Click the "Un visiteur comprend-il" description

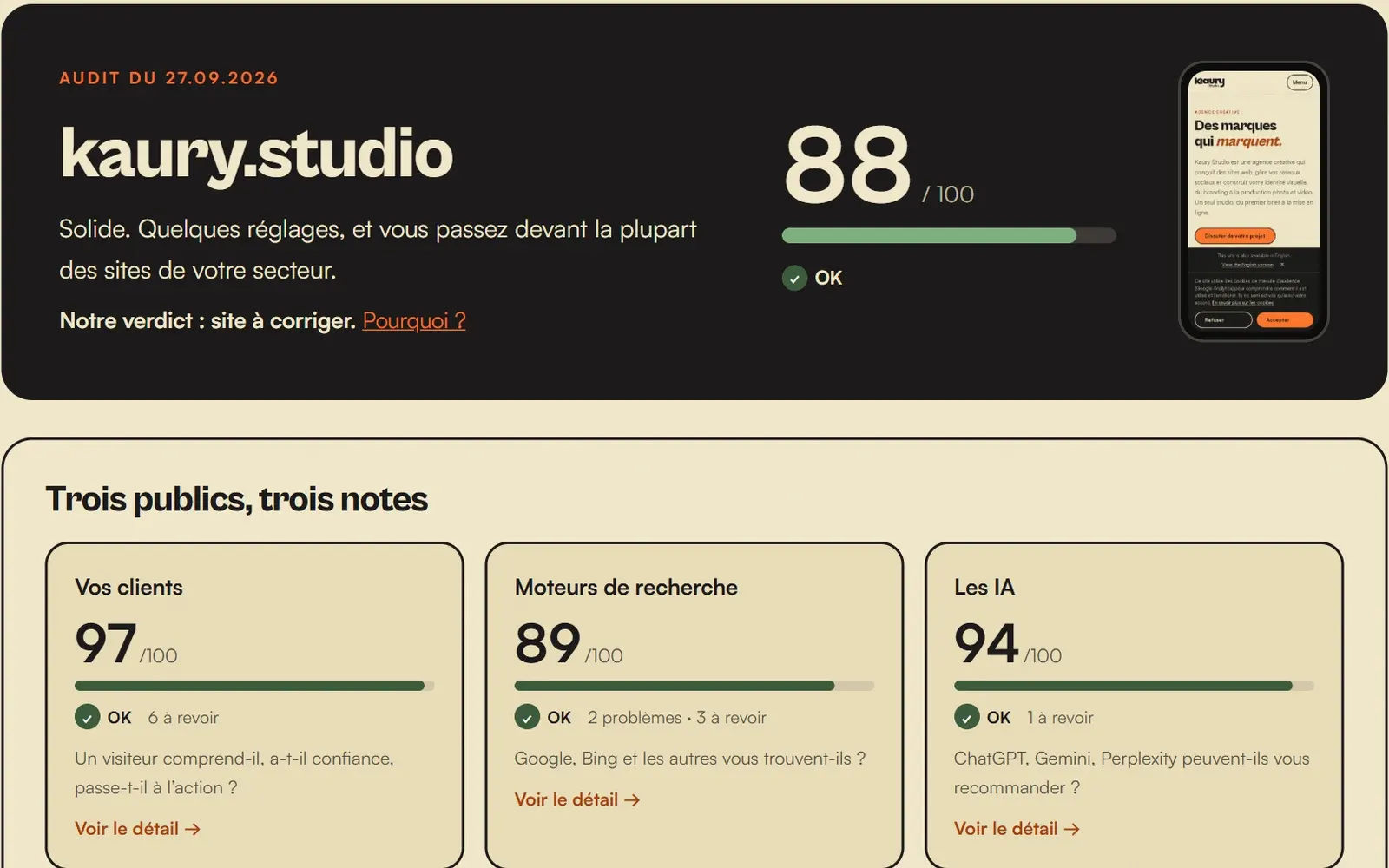pyautogui.click(x=234, y=773)
